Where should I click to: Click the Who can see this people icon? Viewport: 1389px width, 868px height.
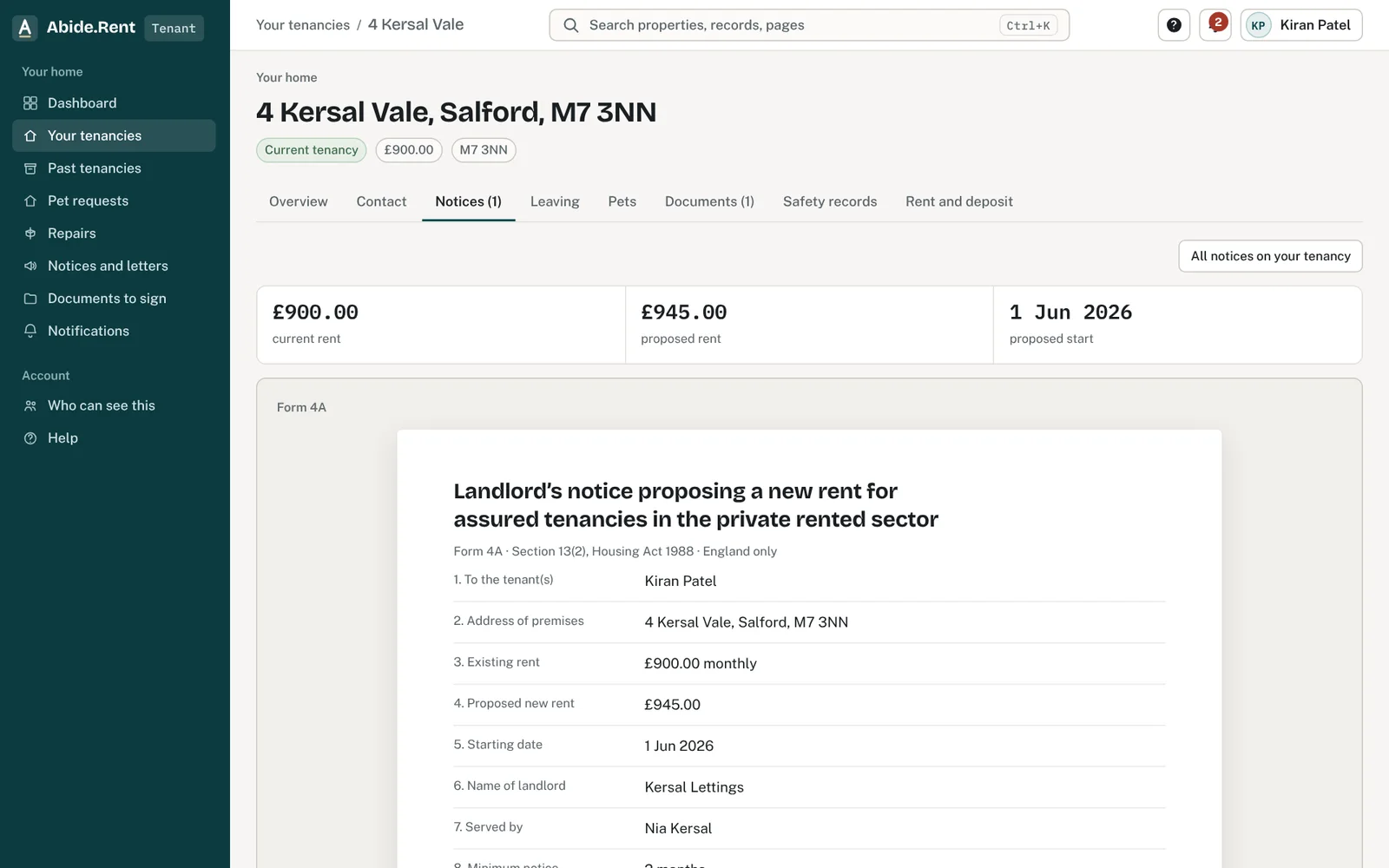coord(30,405)
